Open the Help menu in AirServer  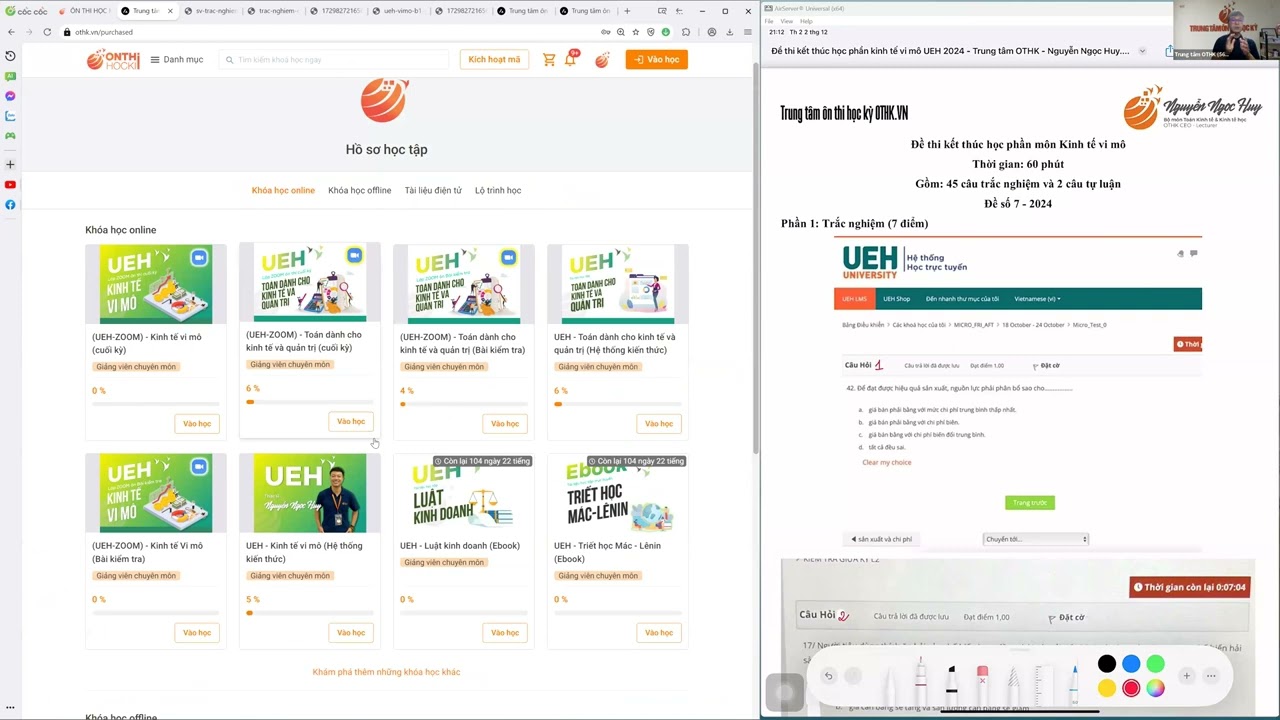(806, 21)
